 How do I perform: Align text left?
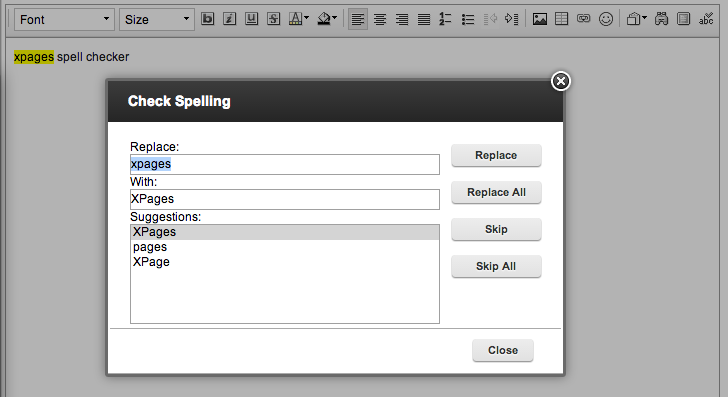358,19
